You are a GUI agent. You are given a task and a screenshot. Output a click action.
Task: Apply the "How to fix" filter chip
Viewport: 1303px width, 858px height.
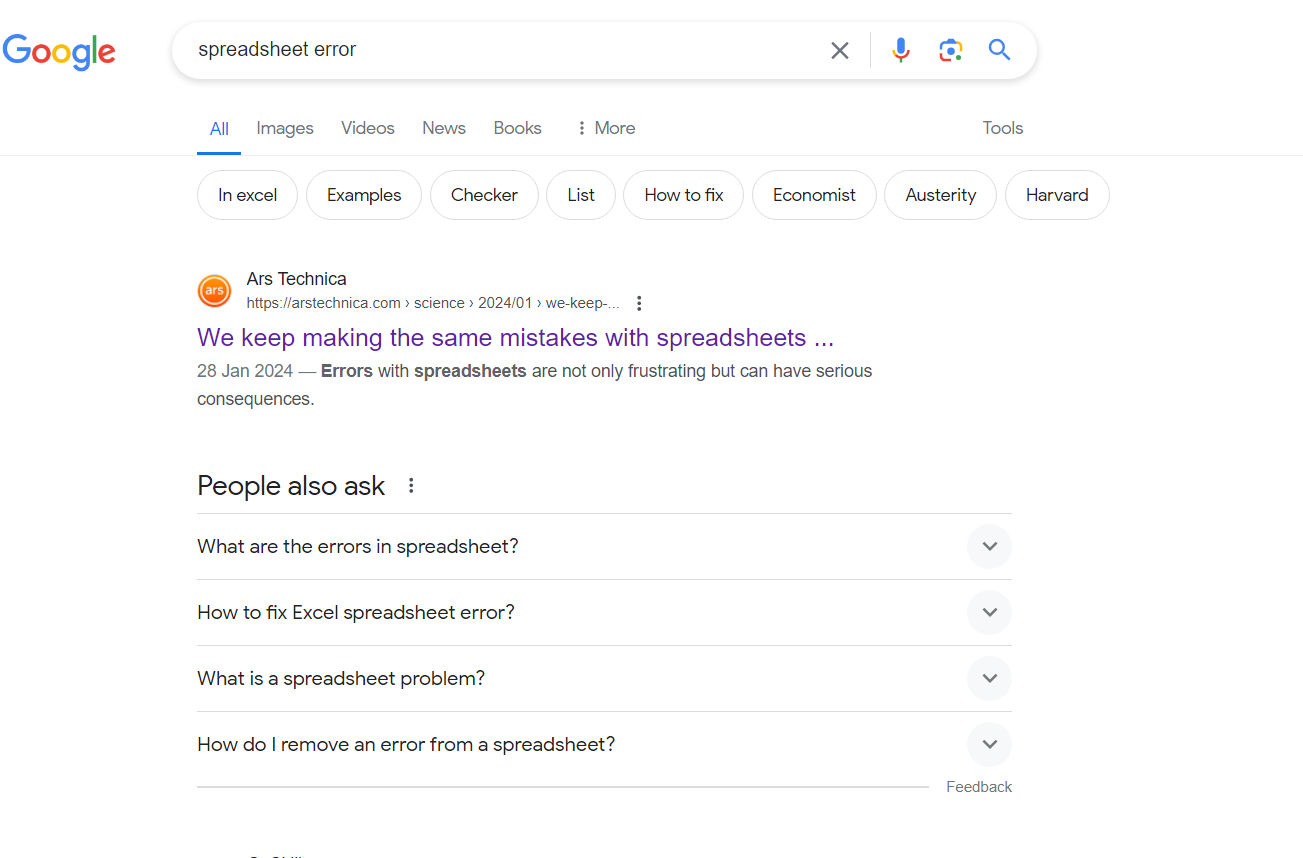(x=684, y=195)
